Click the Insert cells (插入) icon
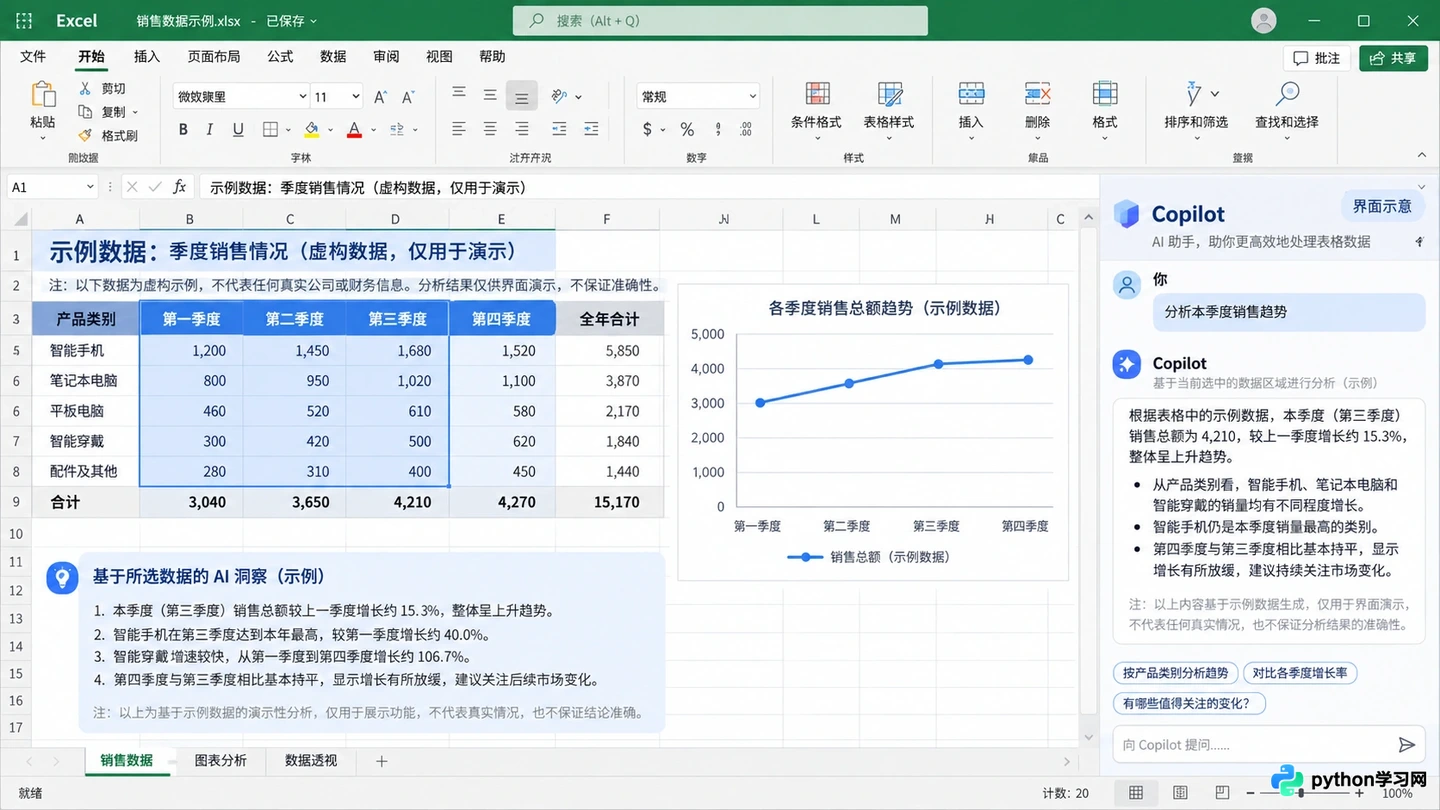 tap(971, 95)
